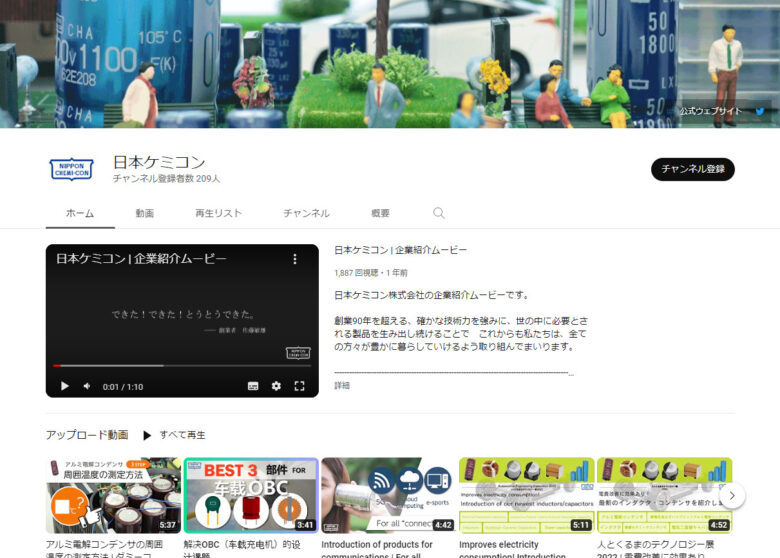Click the Nippon Chemi-Con watermark in the player
This screenshot has height=558, width=780.
tap(298, 353)
